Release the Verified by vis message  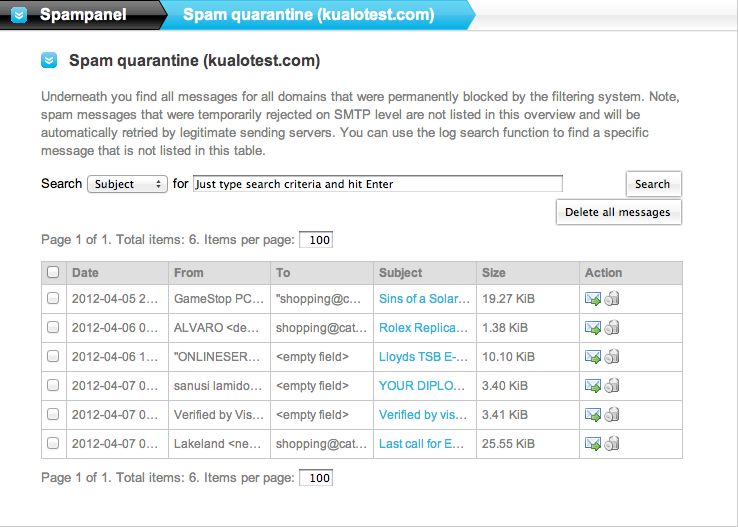tap(593, 415)
